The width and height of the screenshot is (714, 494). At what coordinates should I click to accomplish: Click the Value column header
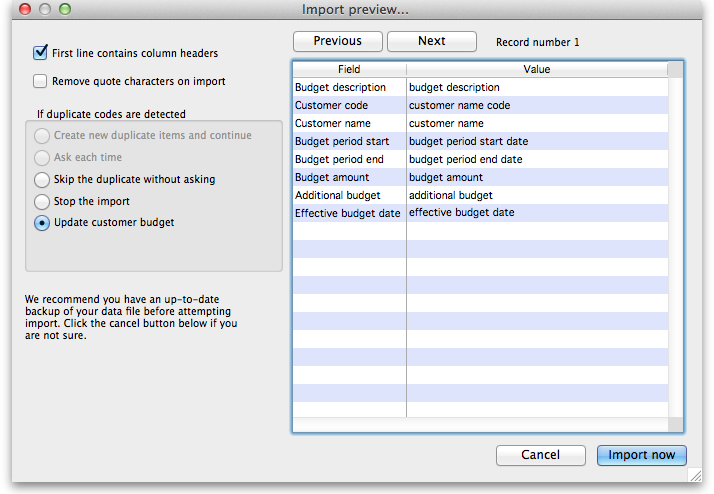pyautogui.click(x=536, y=70)
